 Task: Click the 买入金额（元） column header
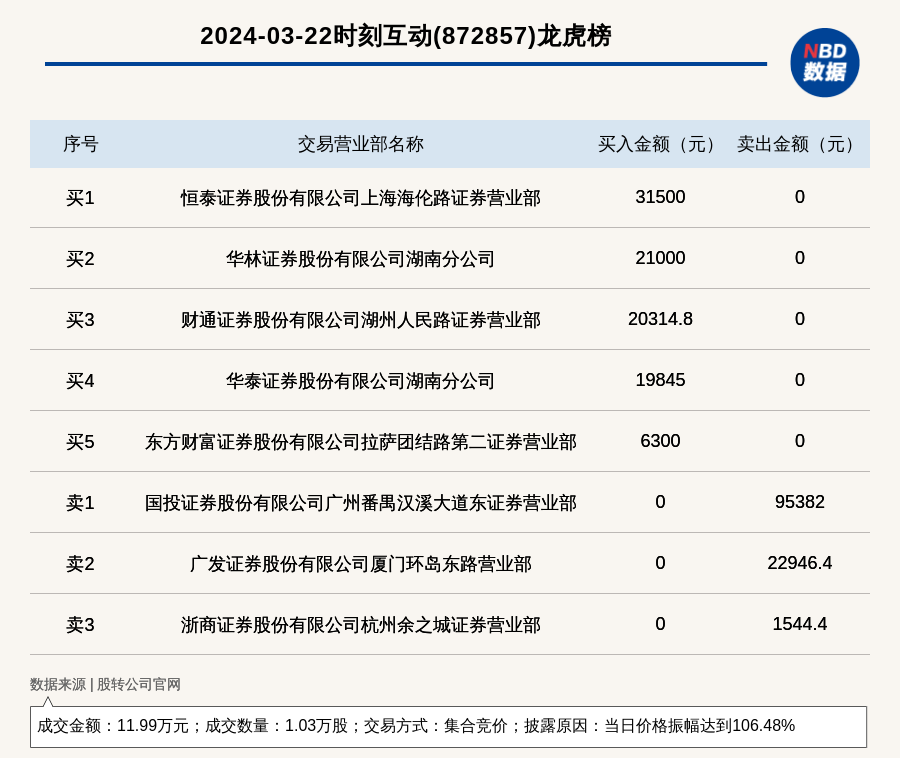(660, 144)
